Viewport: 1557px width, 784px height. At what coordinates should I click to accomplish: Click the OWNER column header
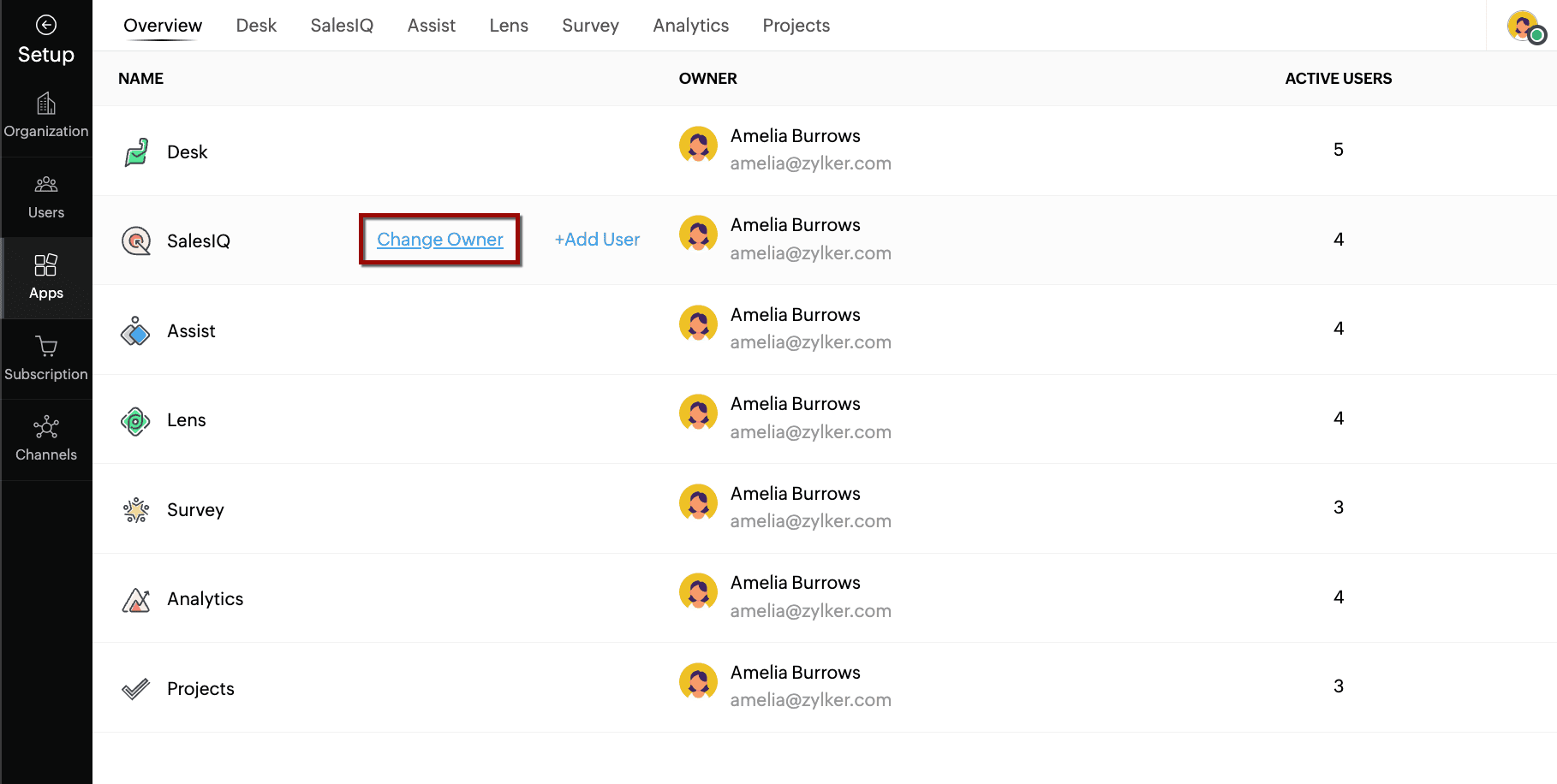tap(708, 79)
